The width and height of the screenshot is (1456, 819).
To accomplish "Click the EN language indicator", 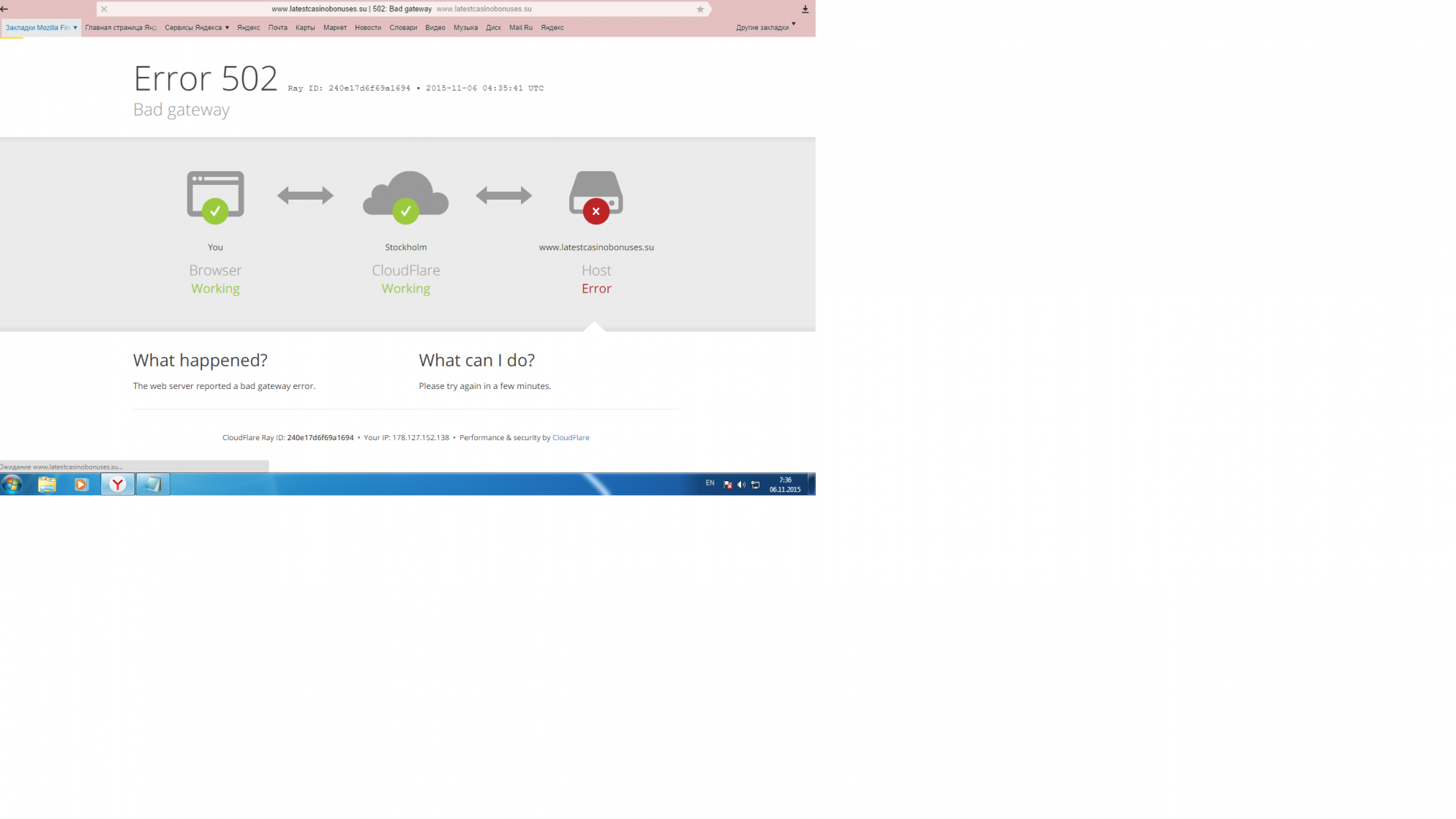I will pyautogui.click(x=710, y=483).
